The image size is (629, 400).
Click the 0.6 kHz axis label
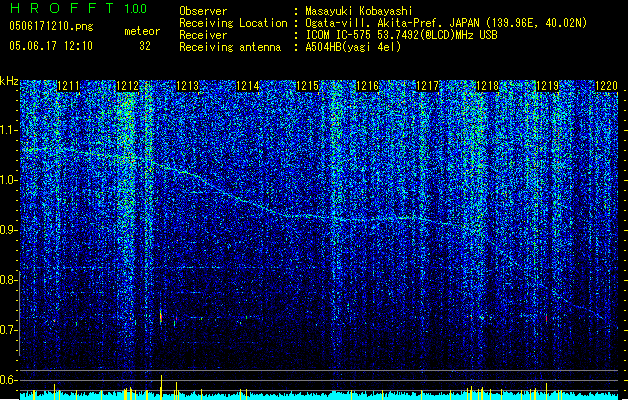[9, 380]
